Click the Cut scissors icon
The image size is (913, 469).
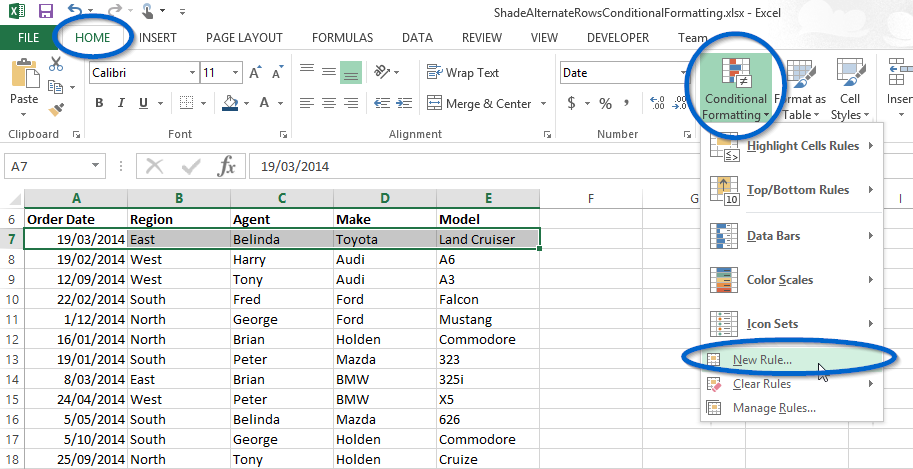[56, 64]
